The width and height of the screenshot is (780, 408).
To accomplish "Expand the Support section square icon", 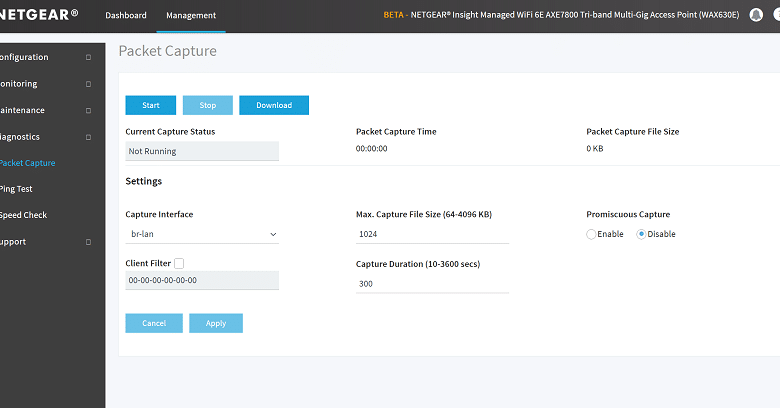I will (x=89, y=242).
